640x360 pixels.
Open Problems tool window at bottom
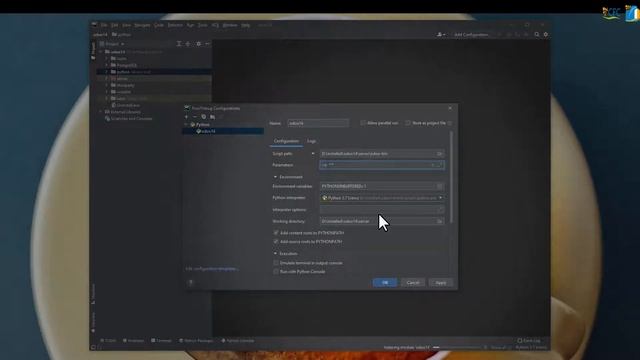tap(133, 340)
